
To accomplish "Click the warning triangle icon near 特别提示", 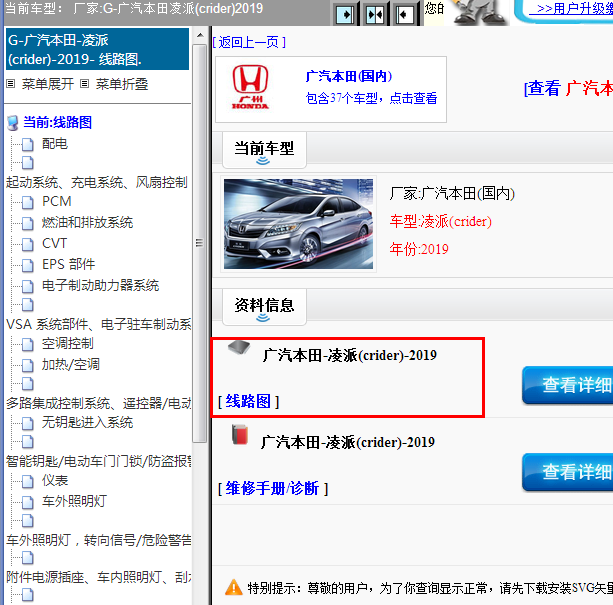I will pyautogui.click(x=232, y=587).
